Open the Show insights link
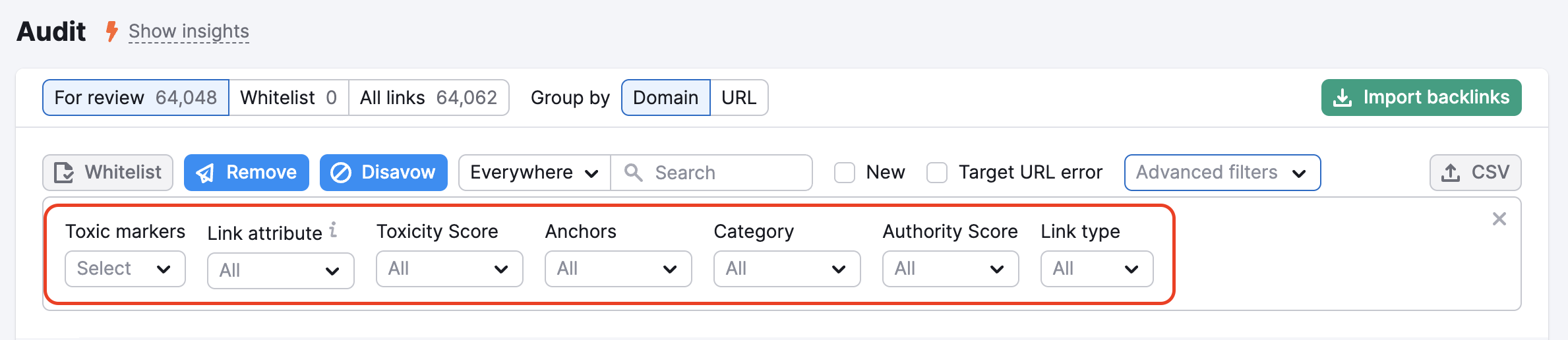 [x=189, y=31]
